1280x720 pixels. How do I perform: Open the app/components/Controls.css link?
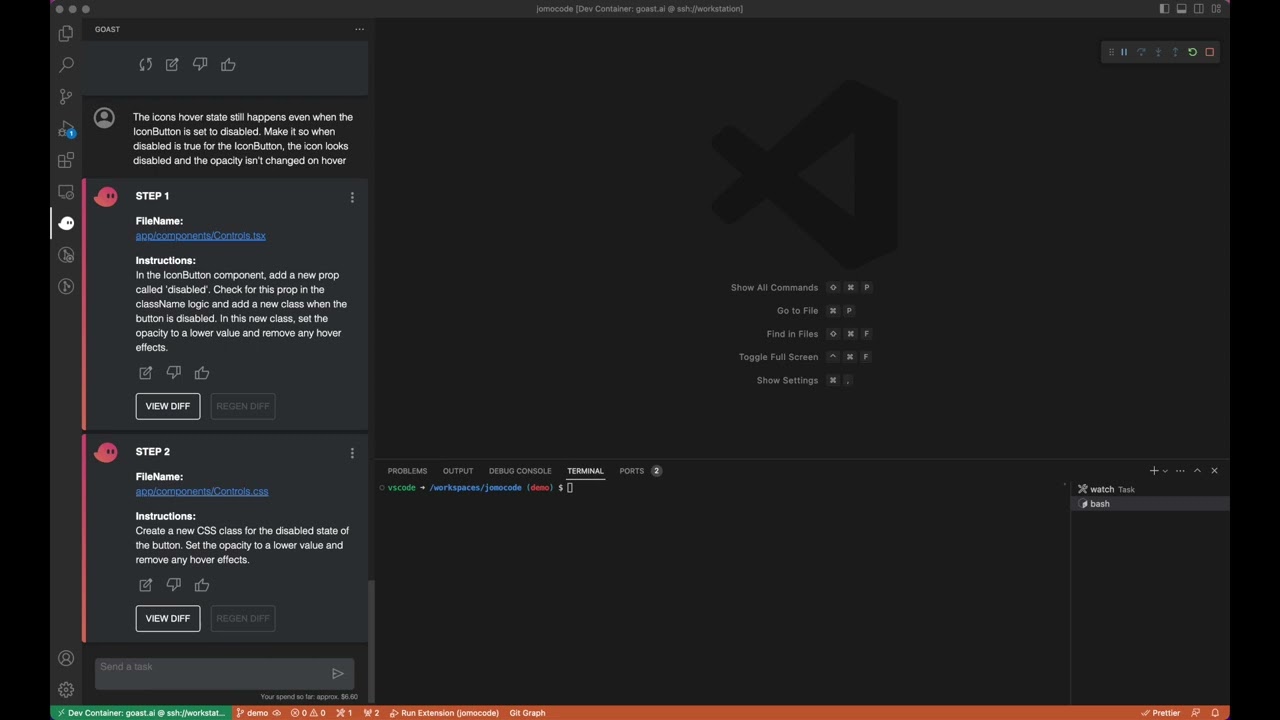click(202, 492)
